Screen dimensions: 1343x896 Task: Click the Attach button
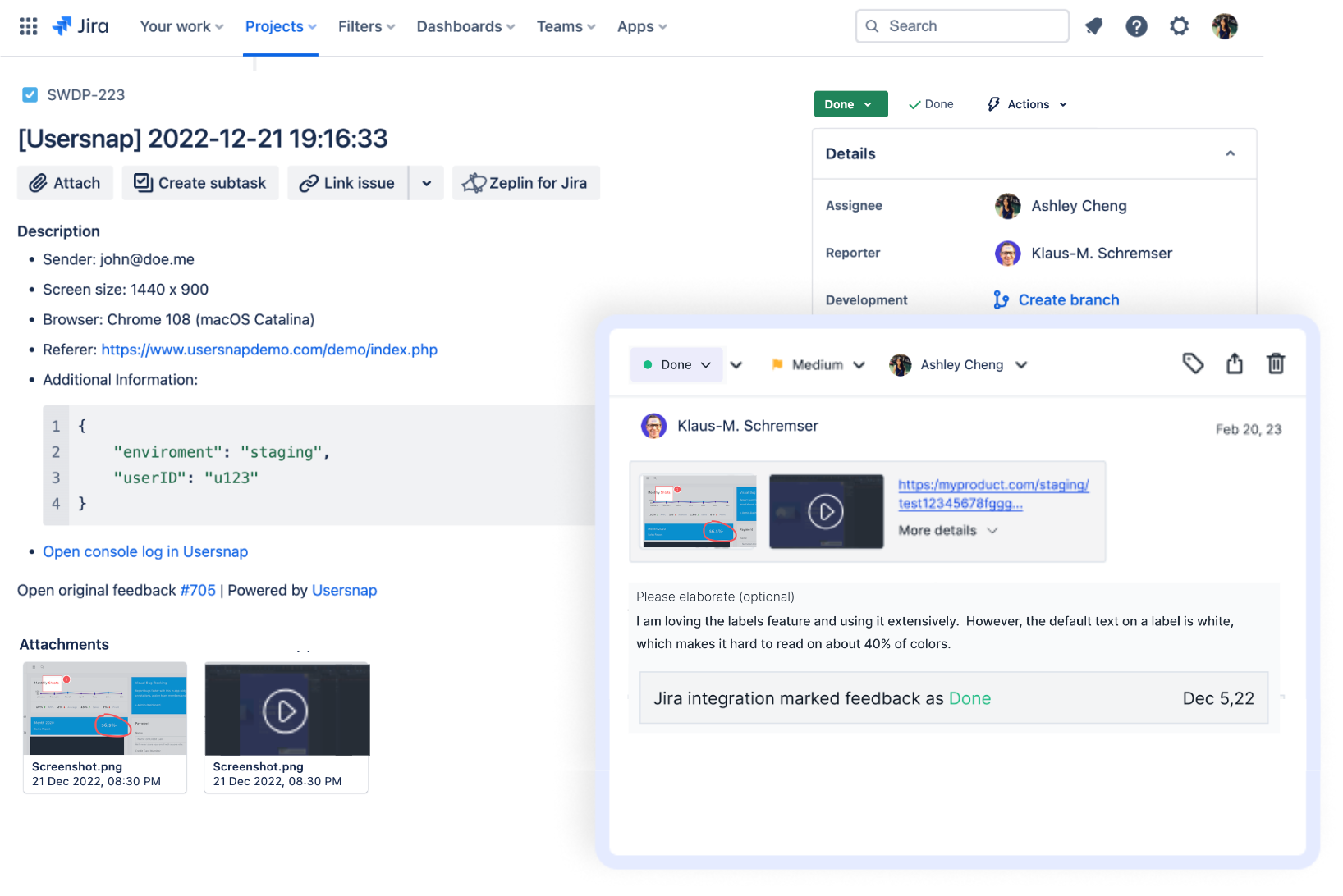(x=65, y=183)
